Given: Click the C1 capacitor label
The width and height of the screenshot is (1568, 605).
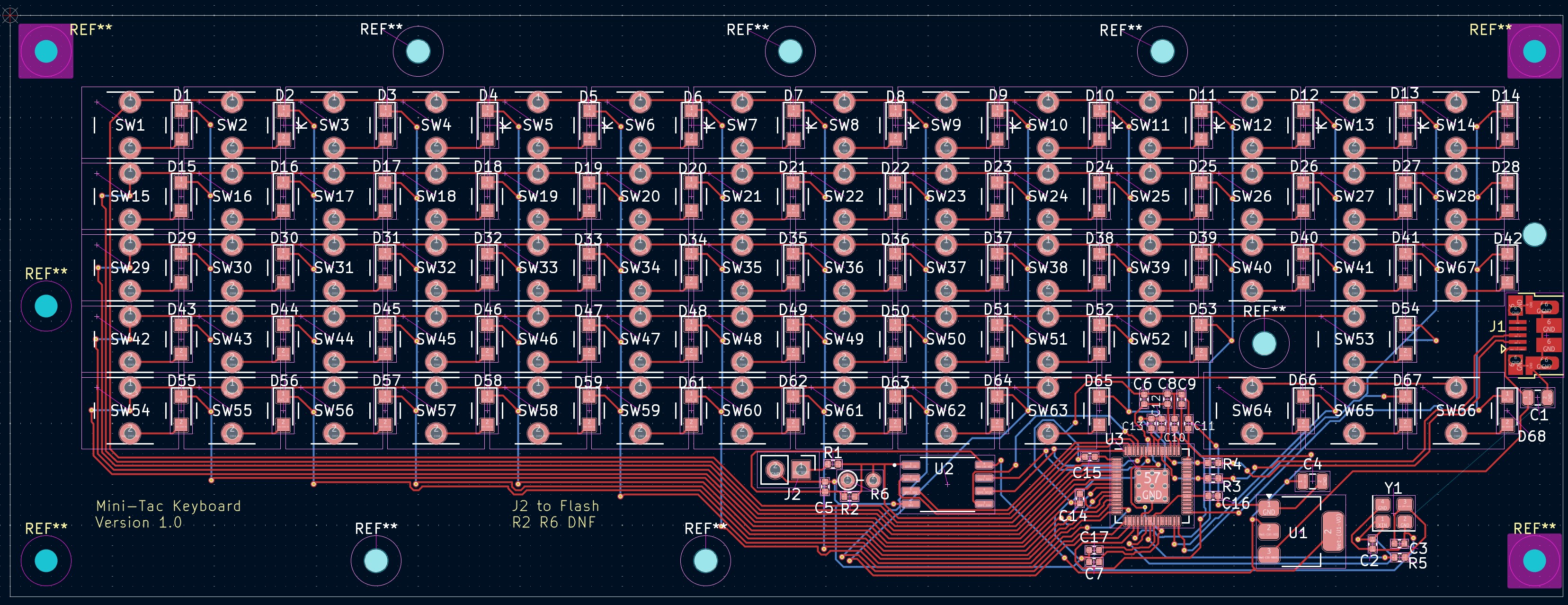Looking at the screenshot, I should point(1539,415).
